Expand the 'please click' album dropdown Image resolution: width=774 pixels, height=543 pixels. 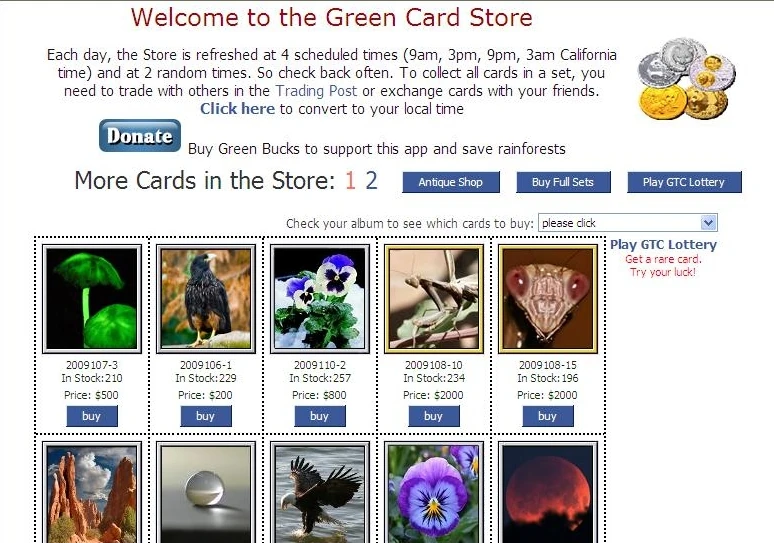click(627, 223)
